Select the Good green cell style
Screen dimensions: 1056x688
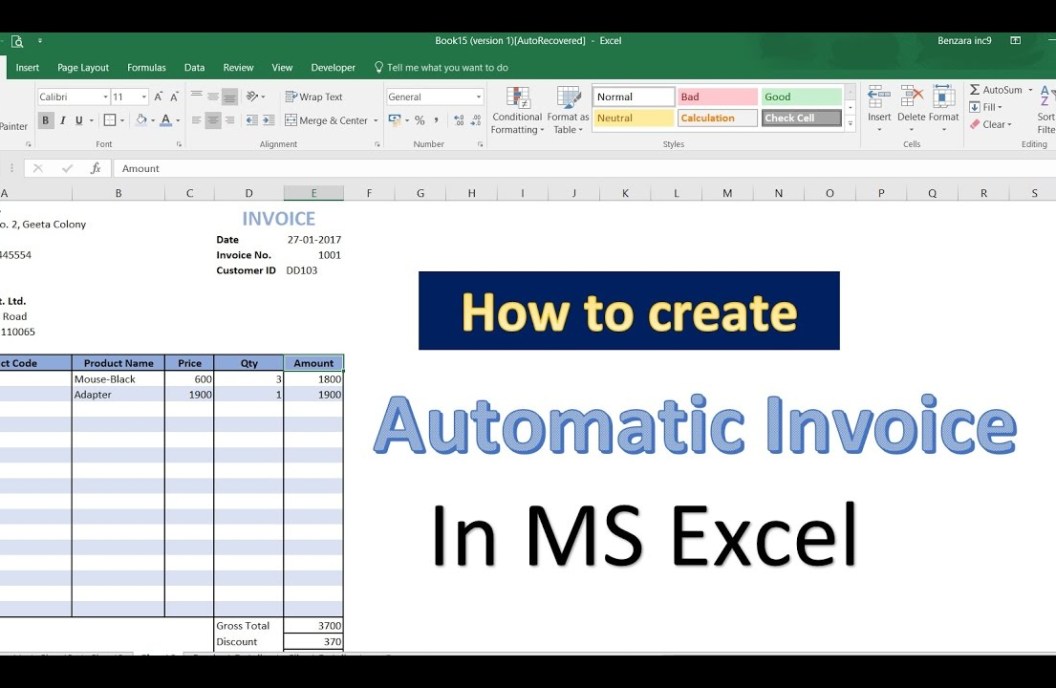point(800,97)
